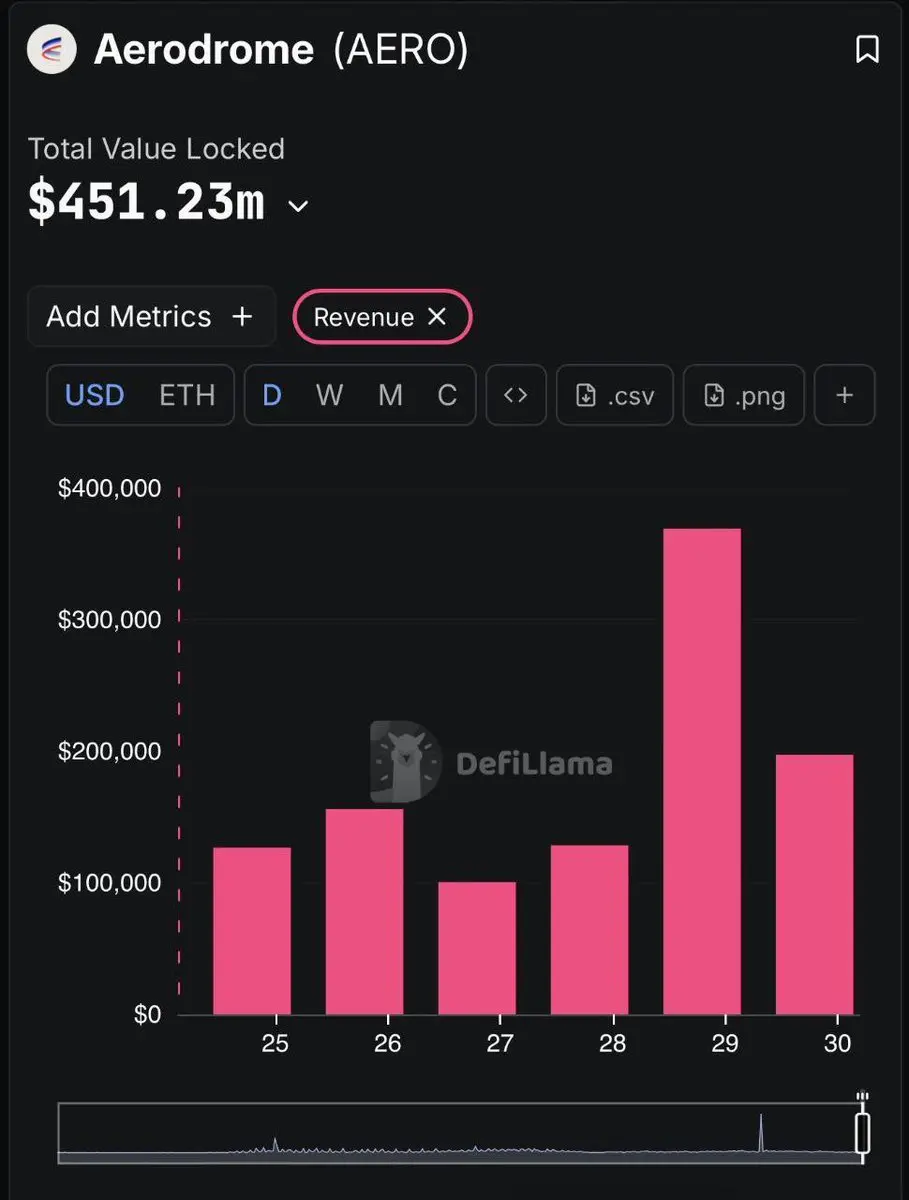Image resolution: width=909 pixels, height=1200 pixels.
Task: Select weekly (W) chart interval
Action: click(329, 395)
